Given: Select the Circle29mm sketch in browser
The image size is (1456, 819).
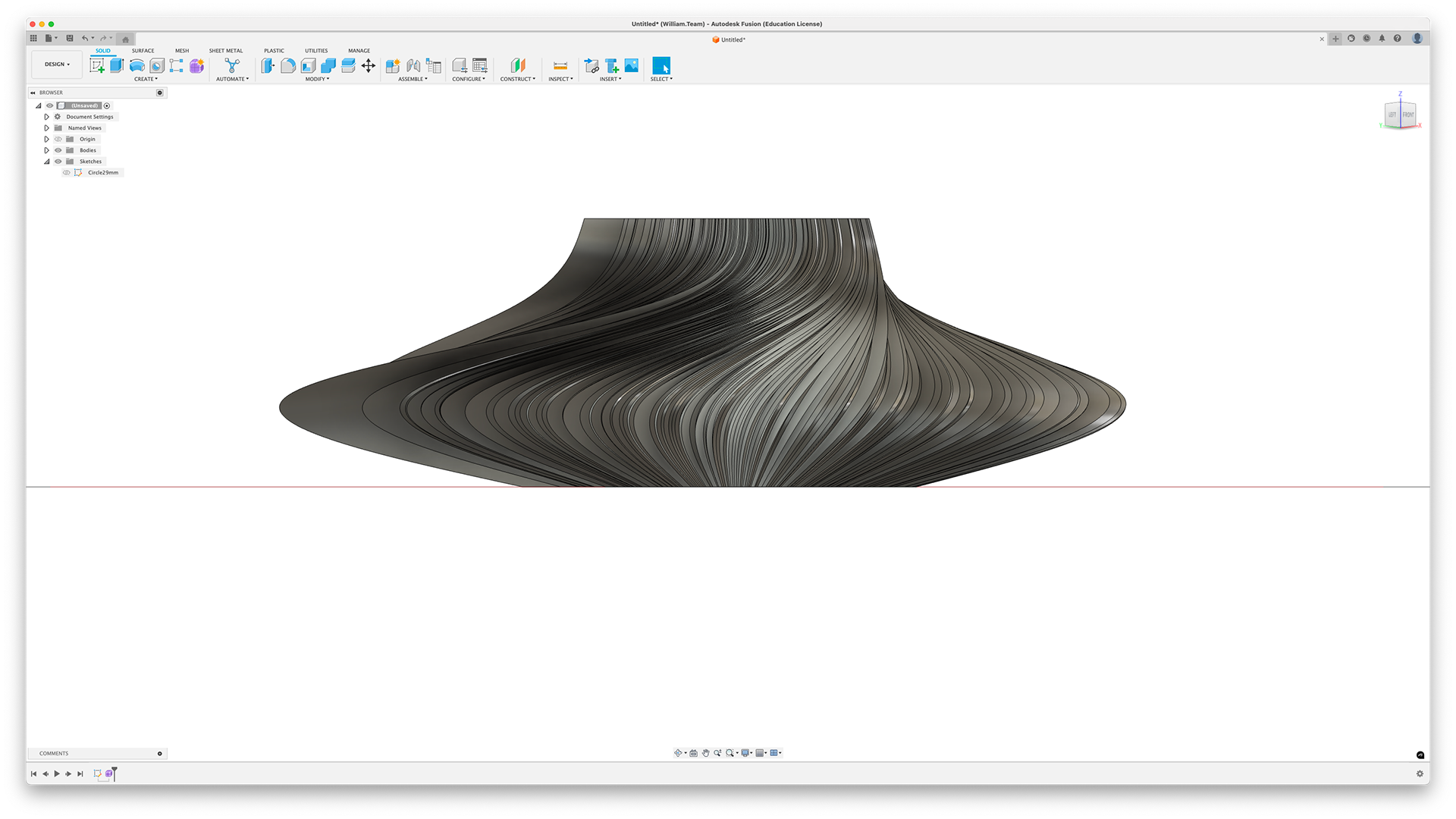Looking at the screenshot, I should (103, 173).
